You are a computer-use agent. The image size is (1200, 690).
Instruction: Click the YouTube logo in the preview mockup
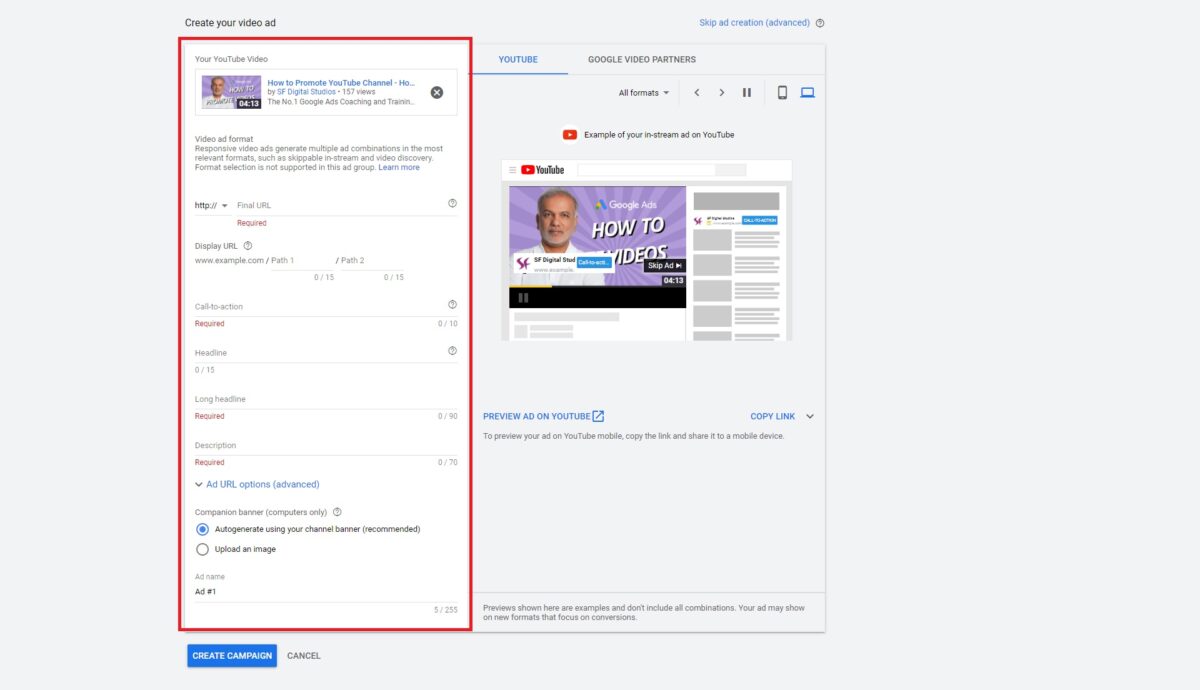(543, 170)
